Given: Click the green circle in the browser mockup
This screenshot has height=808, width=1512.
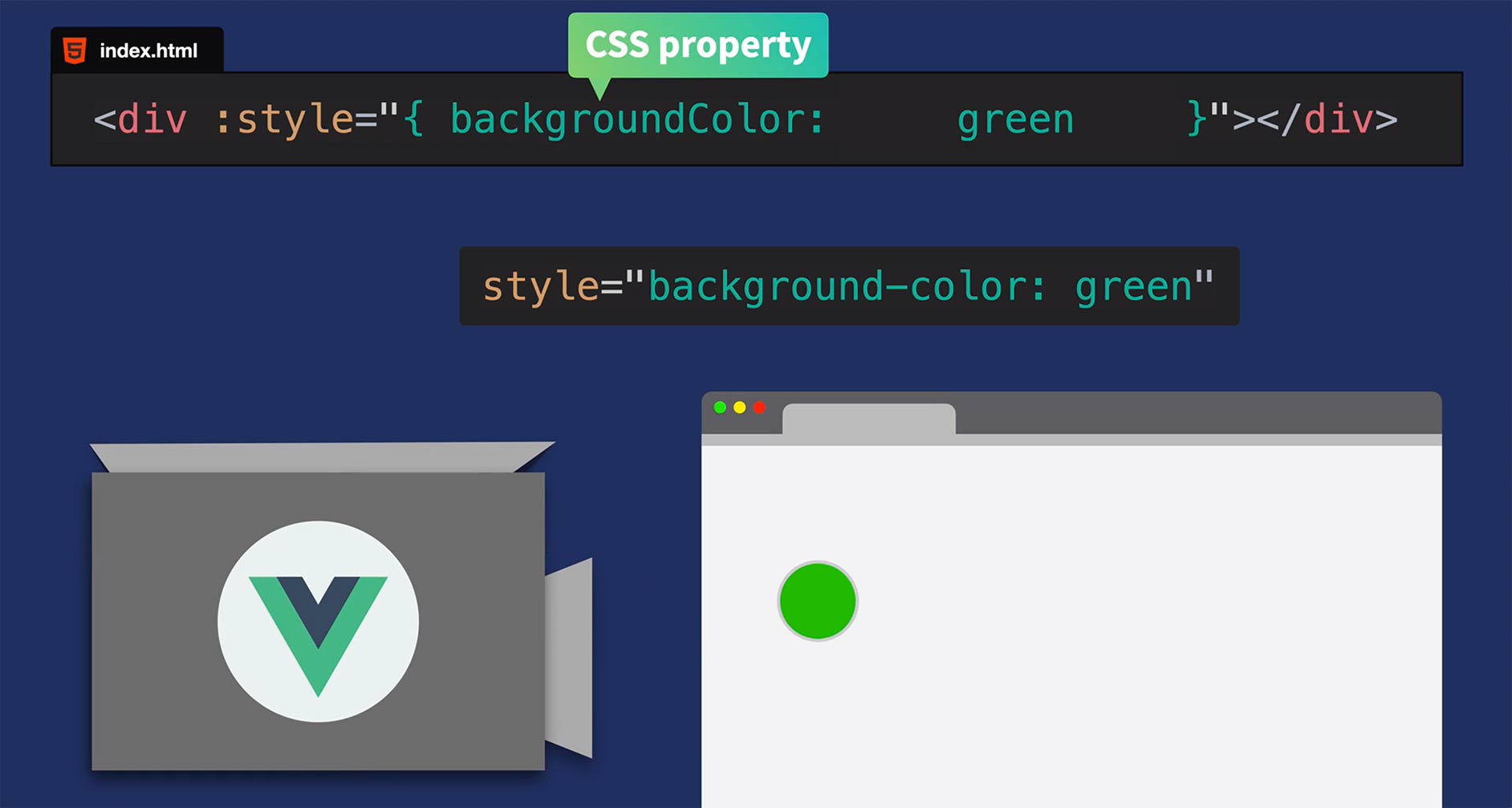Looking at the screenshot, I should coord(818,601).
